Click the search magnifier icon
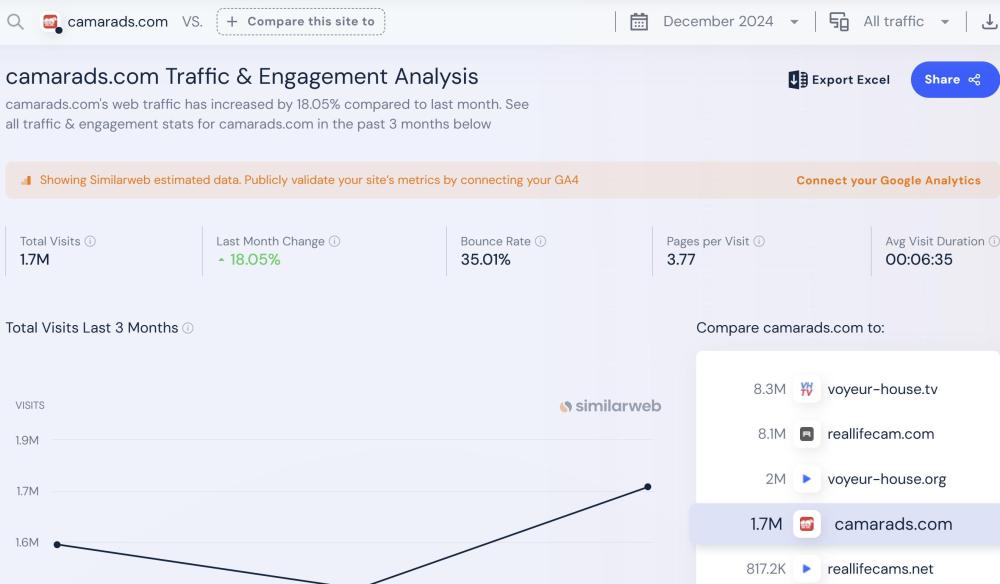The height and width of the screenshot is (584, 1000). pyautogui.click(x=15, y=21)
